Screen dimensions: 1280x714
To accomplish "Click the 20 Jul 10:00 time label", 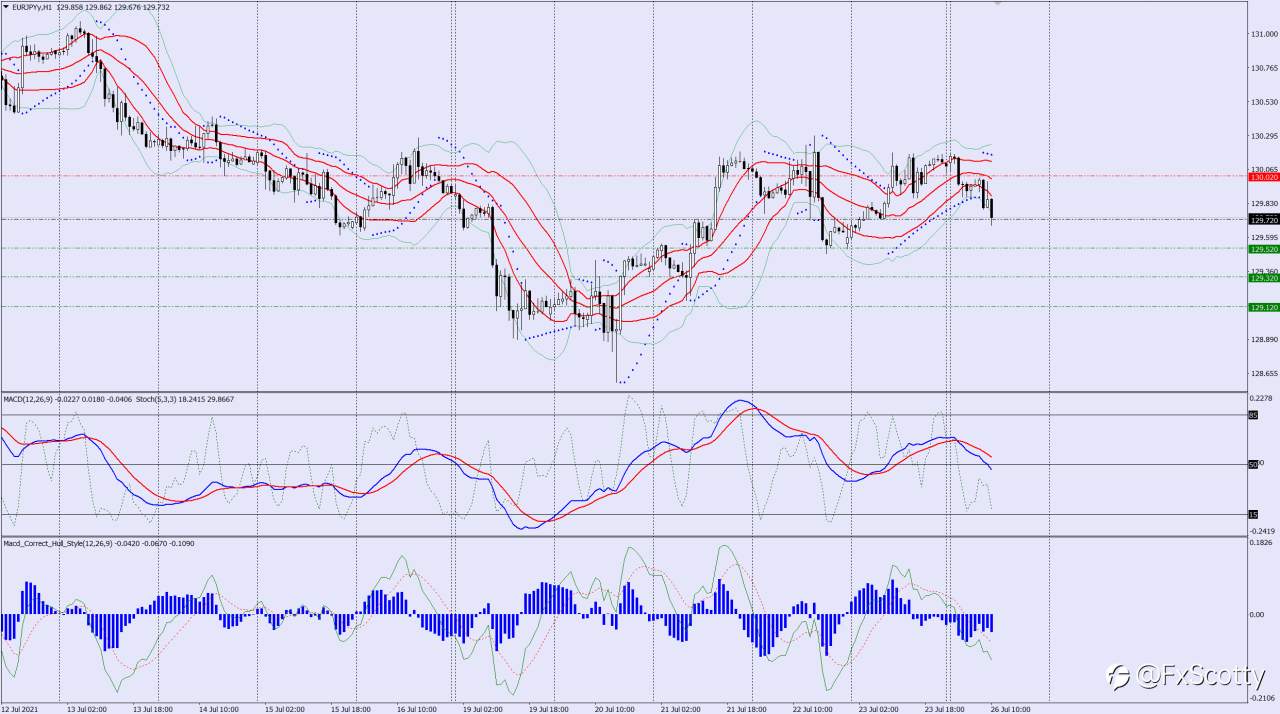I will point(615,708).
